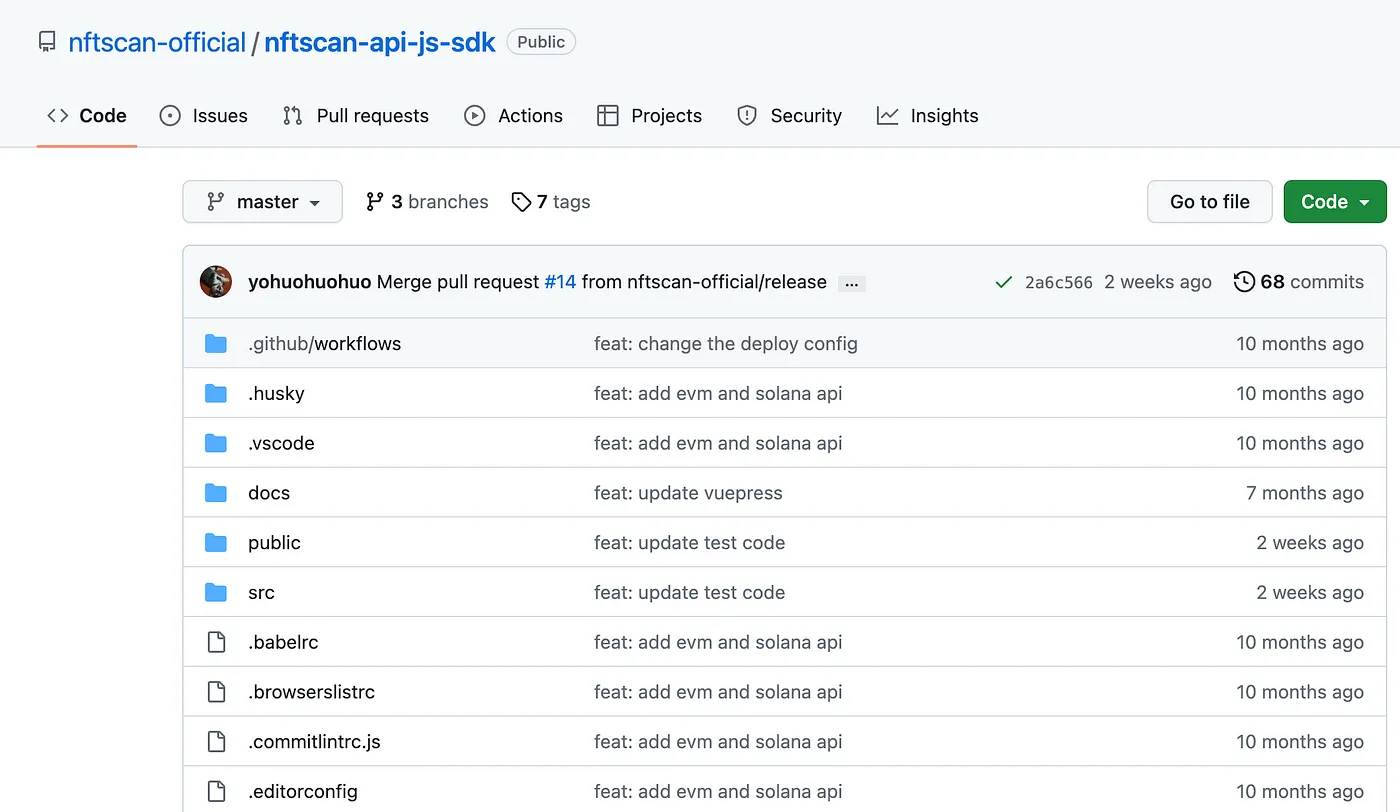The height and width of the screenshot is (812, 1400).
Task: Click the .browserslistrc file icon
Action: click(x=216, y=692)
